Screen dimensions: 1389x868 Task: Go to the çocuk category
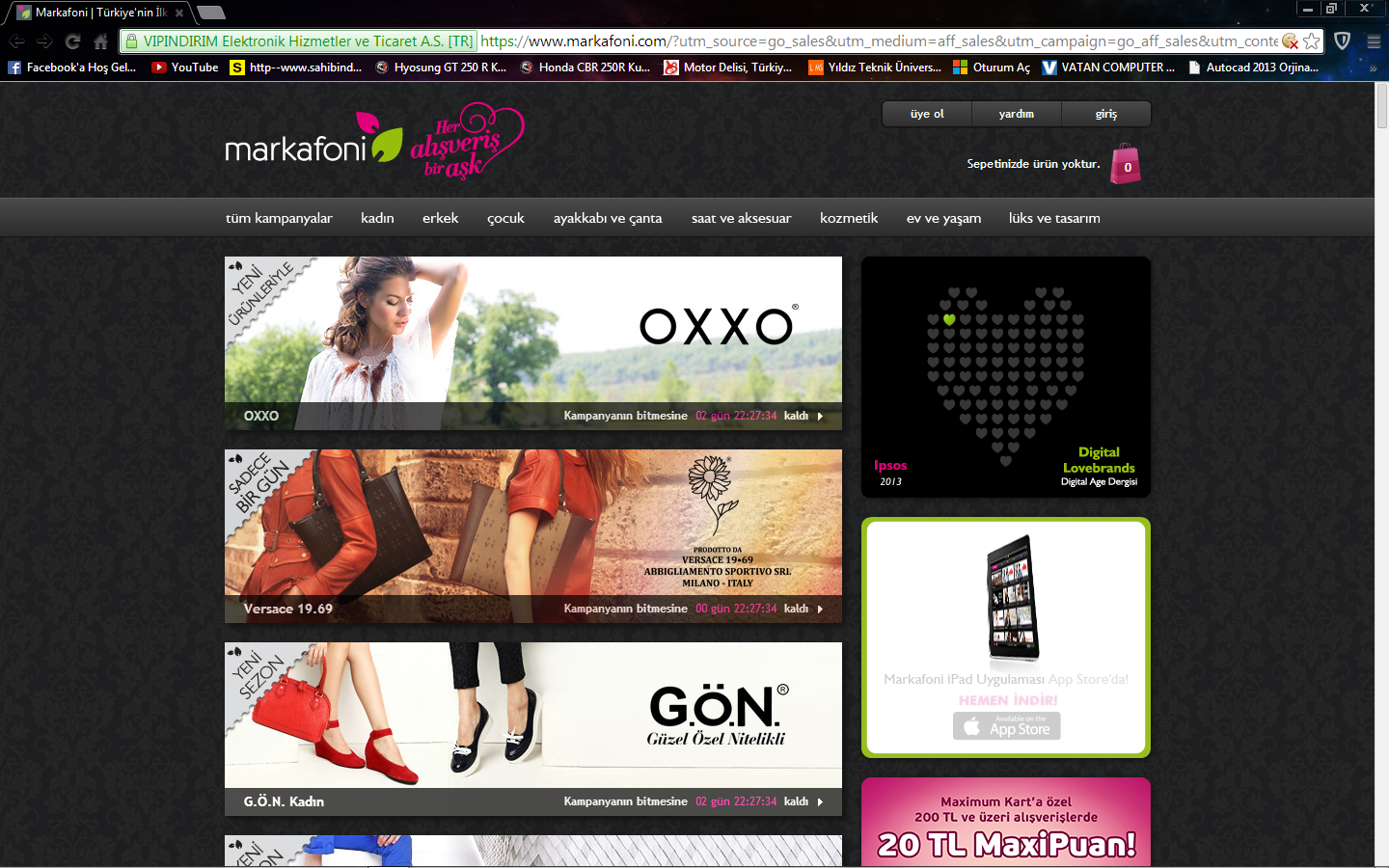505,219
